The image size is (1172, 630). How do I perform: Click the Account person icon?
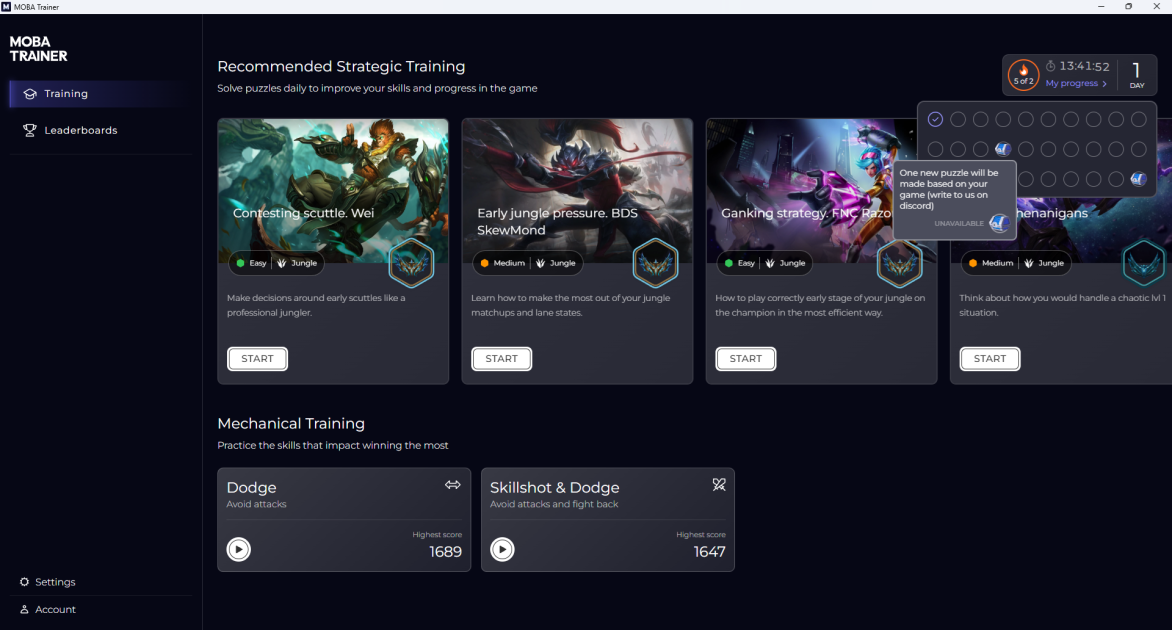pyautogui.click(x=25, y=609)
